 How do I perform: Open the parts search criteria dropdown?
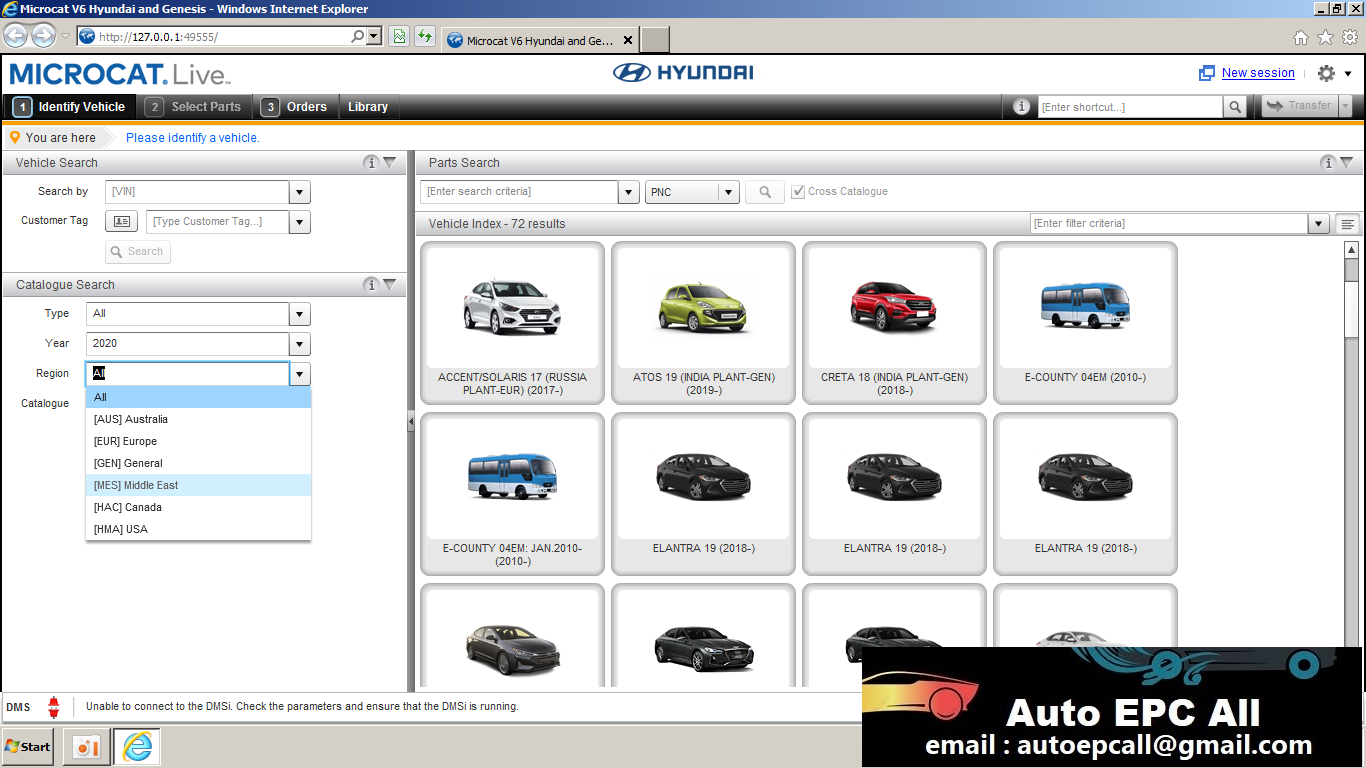pyautogui.click(x=629, y=192)
